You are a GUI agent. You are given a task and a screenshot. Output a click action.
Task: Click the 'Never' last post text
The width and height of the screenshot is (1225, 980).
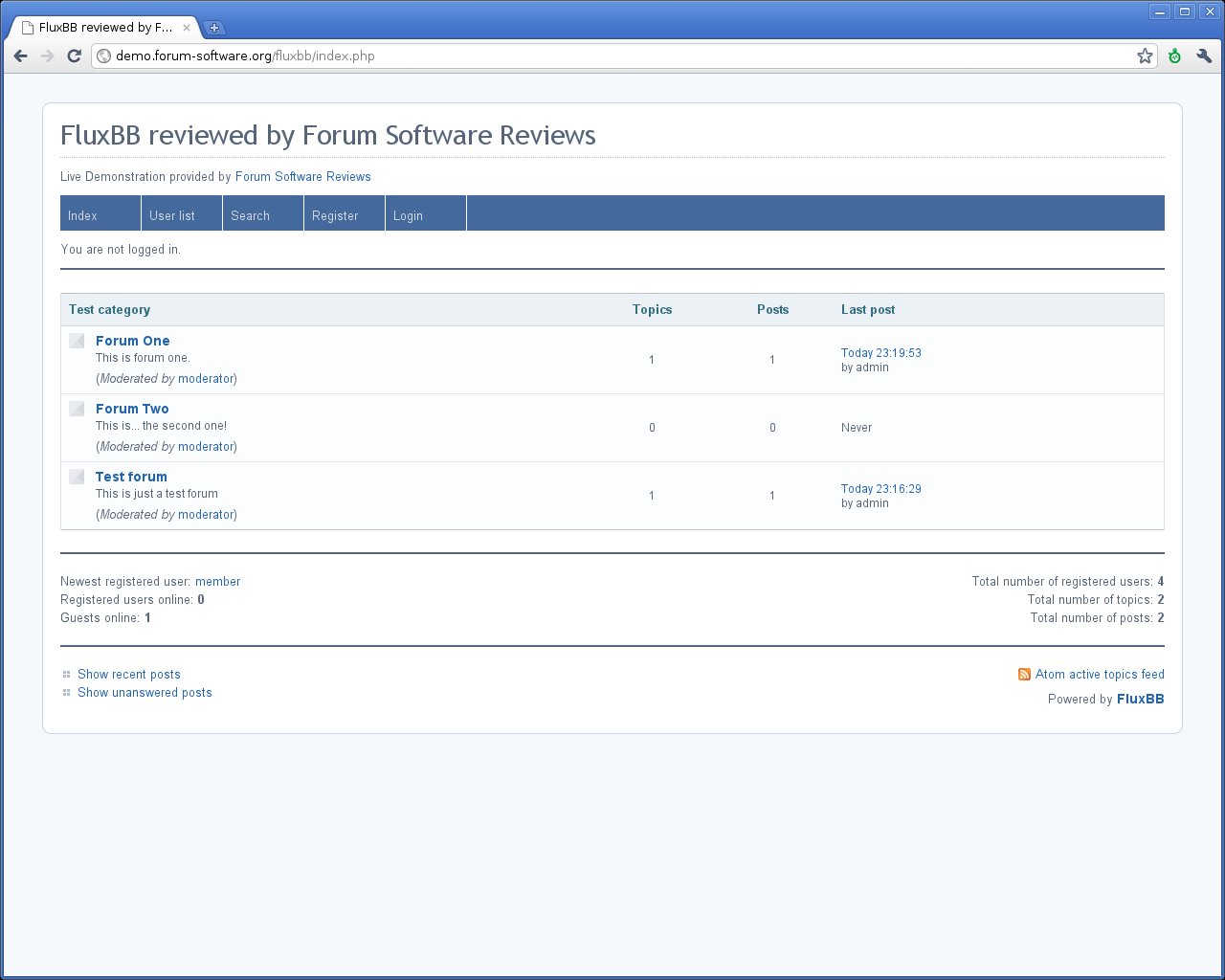(857, 428)
